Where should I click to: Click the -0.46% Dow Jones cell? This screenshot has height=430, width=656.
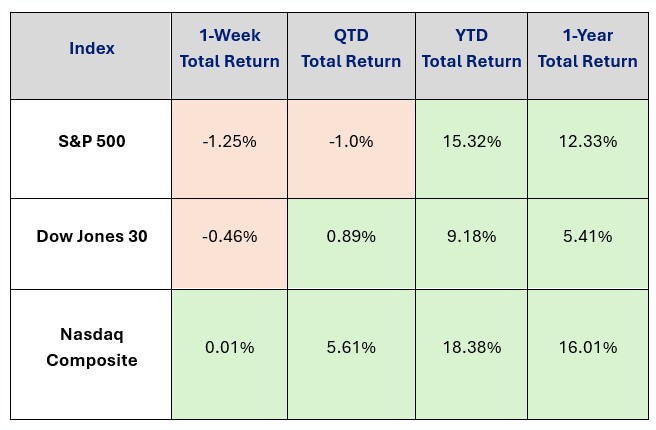(x=229, y=237)
